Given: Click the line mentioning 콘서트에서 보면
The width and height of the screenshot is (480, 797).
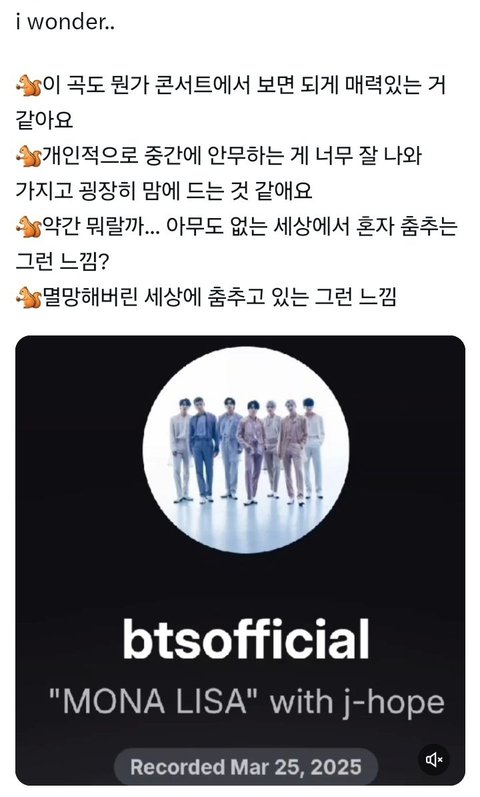Looking at the screenshot, I should (x=231, y=85).
